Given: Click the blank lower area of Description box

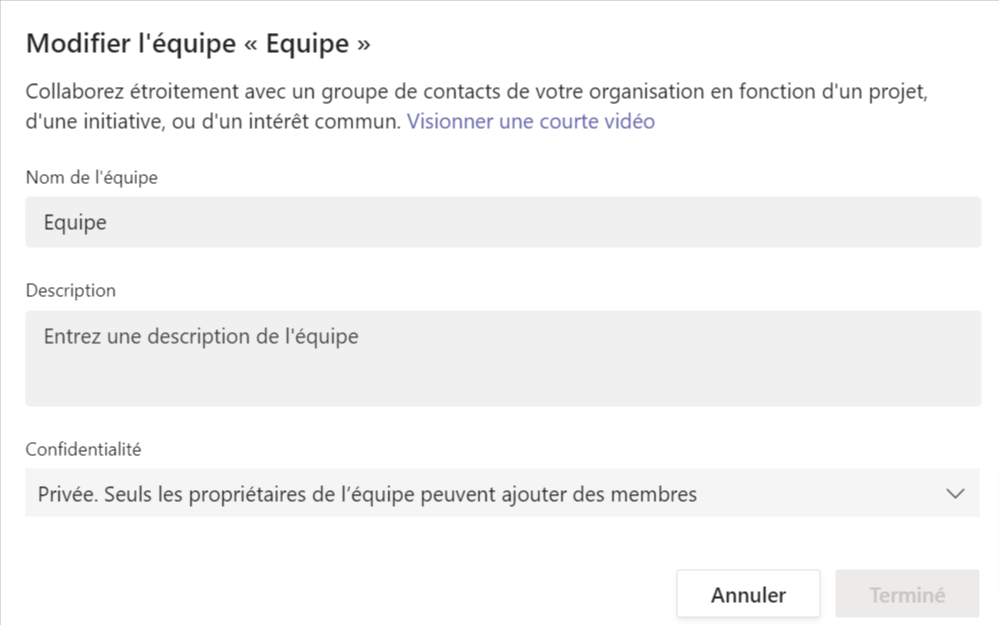Looking at the screenshot, I should [x=503, y=381].
